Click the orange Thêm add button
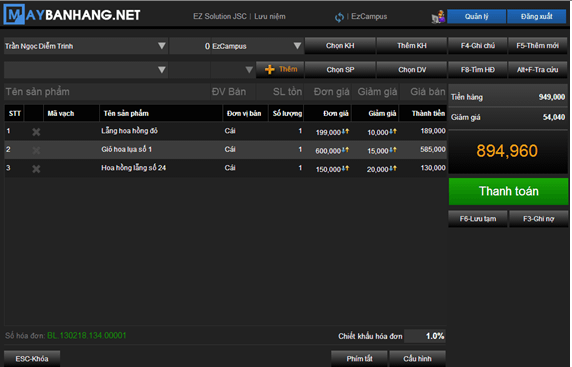572x367 pixels. point(280,69)
